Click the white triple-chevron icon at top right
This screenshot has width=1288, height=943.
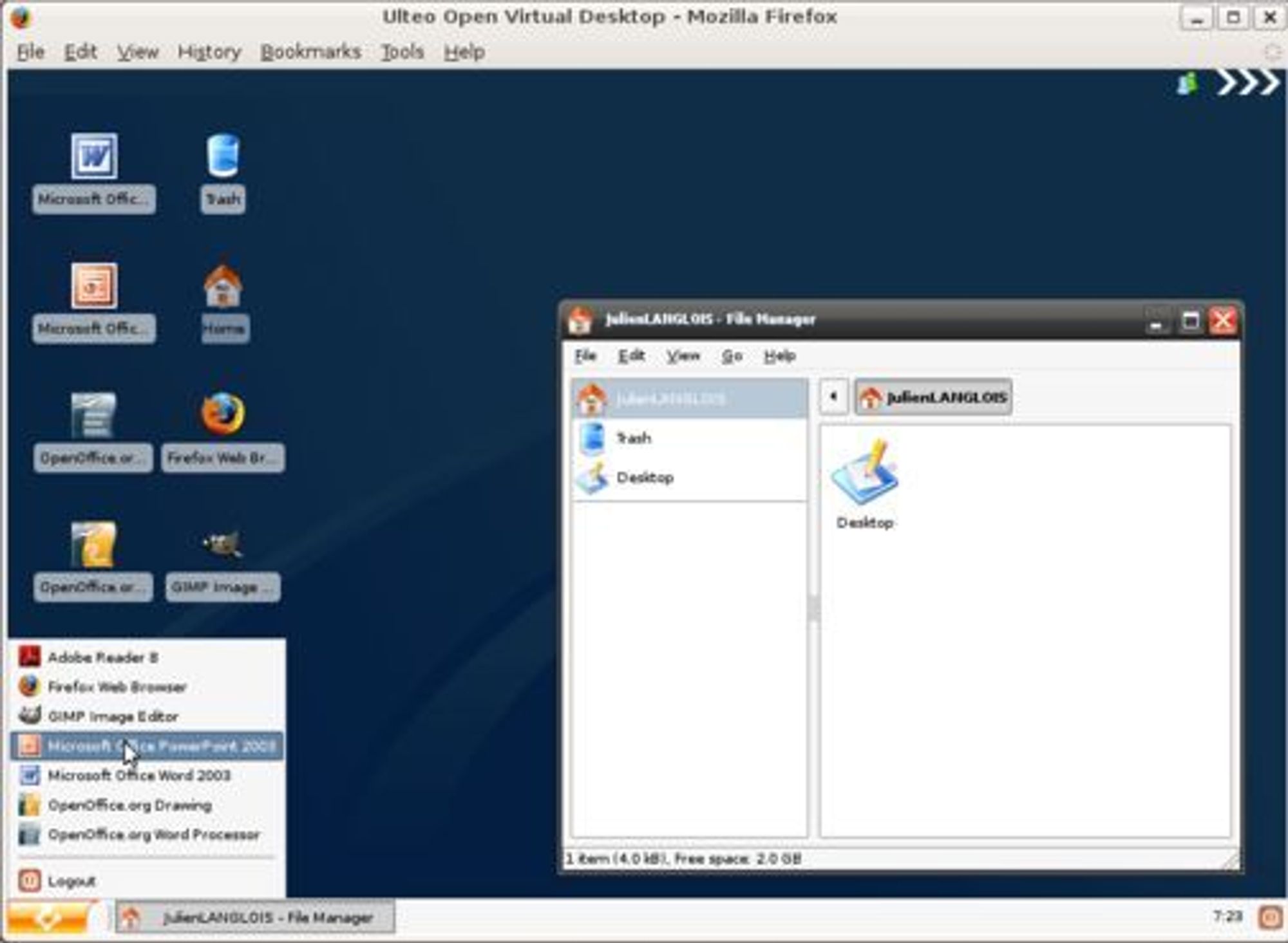(x=1247, y=83)
